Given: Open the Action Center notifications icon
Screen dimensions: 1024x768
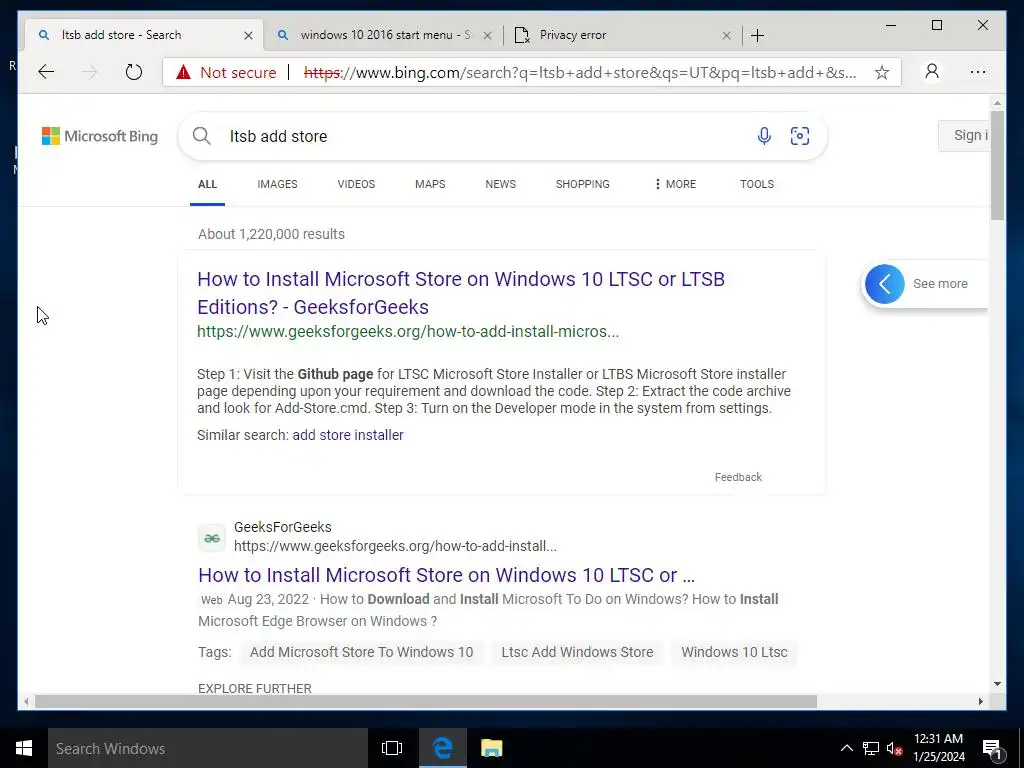Looking at the screenshot, I should click(992, 750).
